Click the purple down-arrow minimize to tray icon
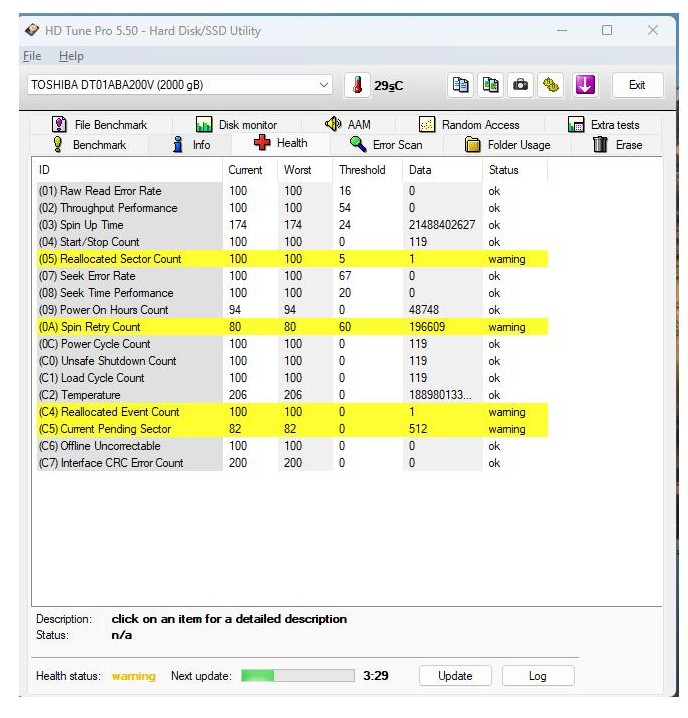The width and height of the screenshot is (688, 718). [x=584, y=85]
